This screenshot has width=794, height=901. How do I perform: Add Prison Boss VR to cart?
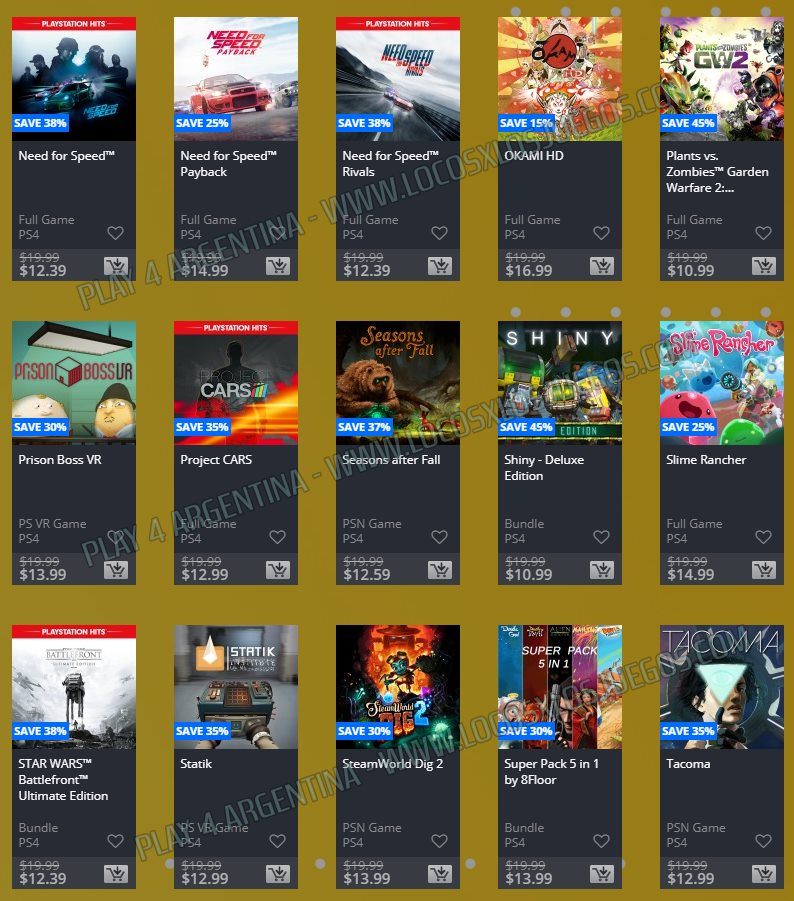115,570
